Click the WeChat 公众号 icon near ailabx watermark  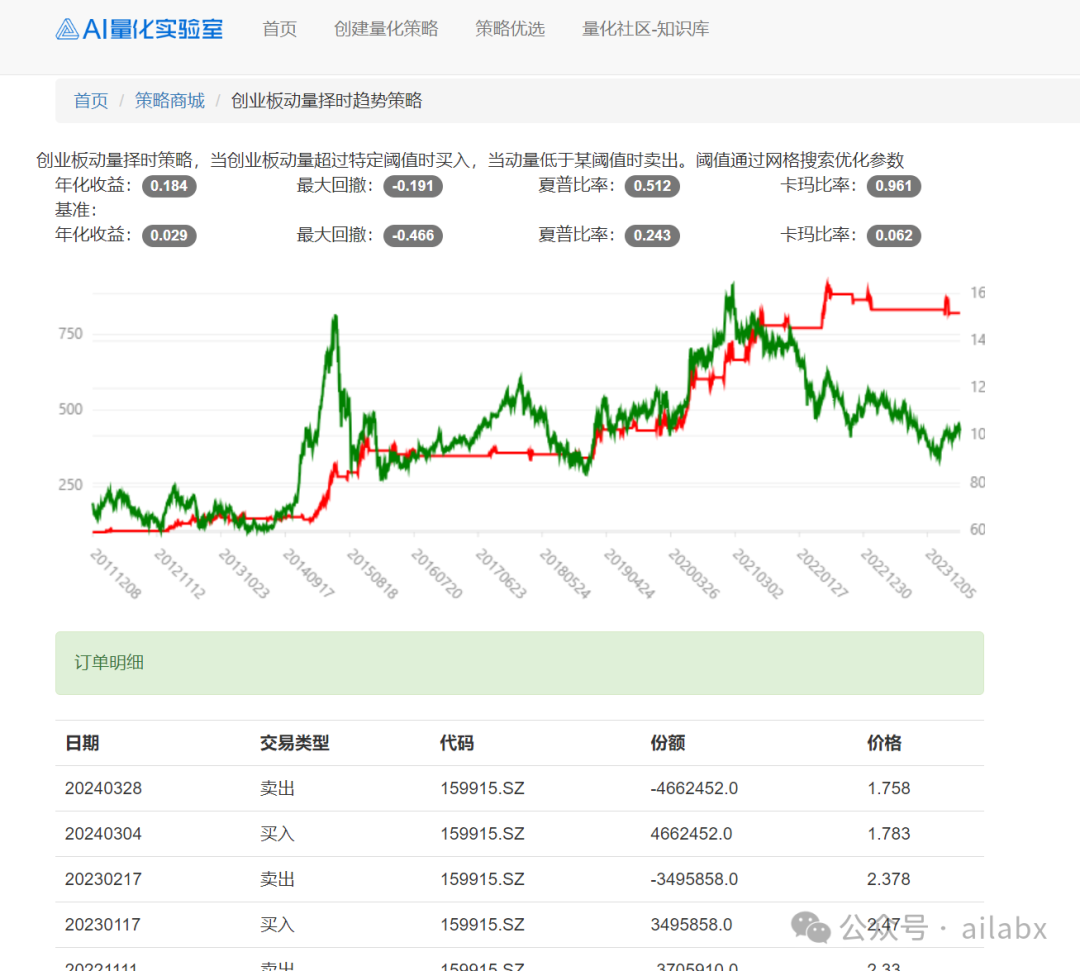(808, 927)
